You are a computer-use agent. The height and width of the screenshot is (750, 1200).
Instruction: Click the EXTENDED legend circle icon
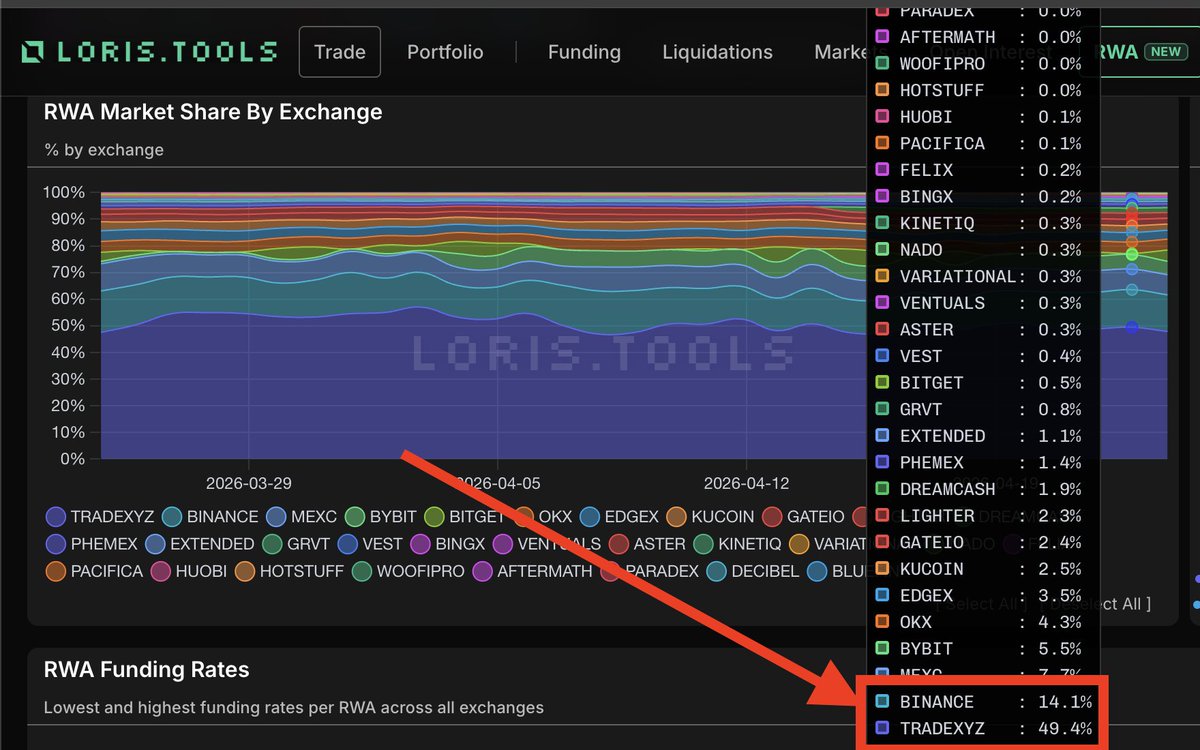point(155,544)
